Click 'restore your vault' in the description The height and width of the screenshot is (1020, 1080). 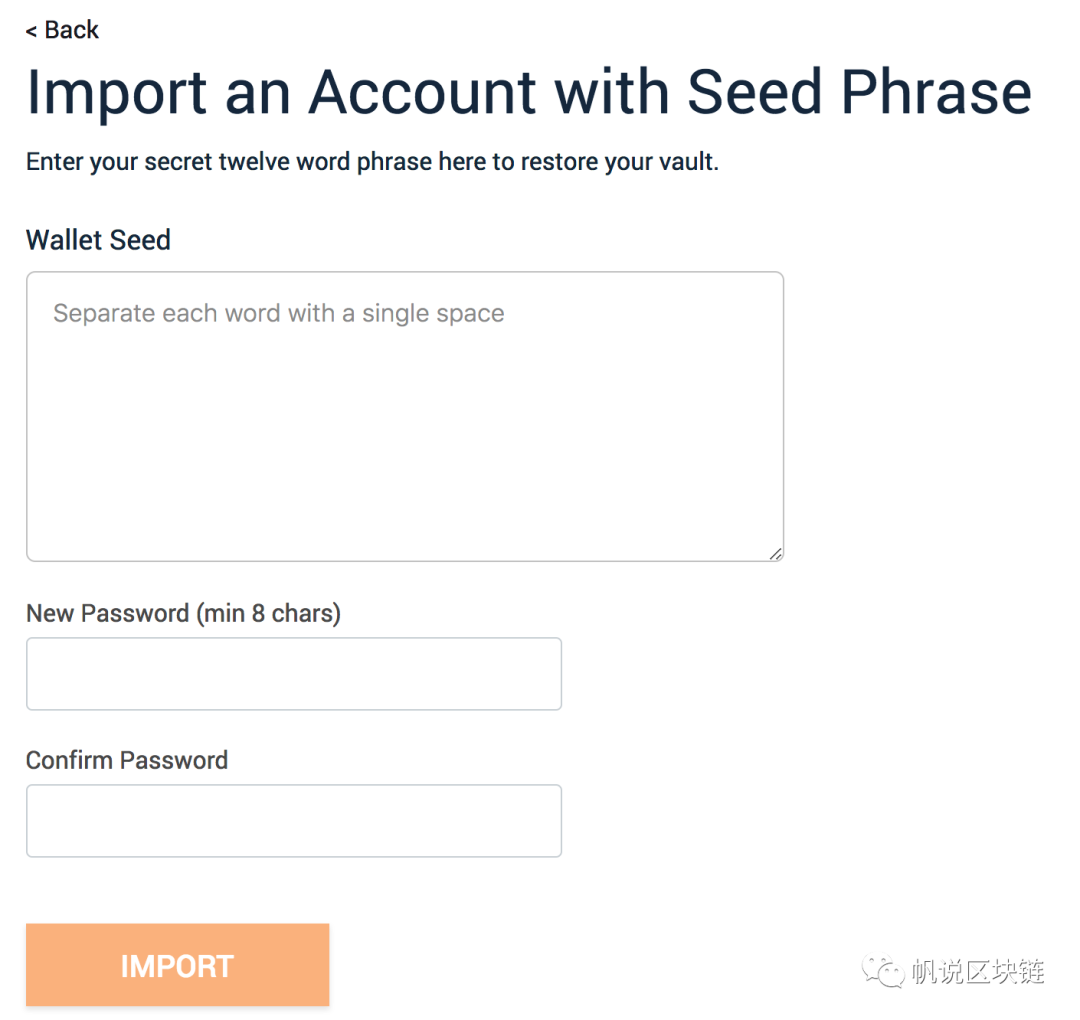pos(619,162)
